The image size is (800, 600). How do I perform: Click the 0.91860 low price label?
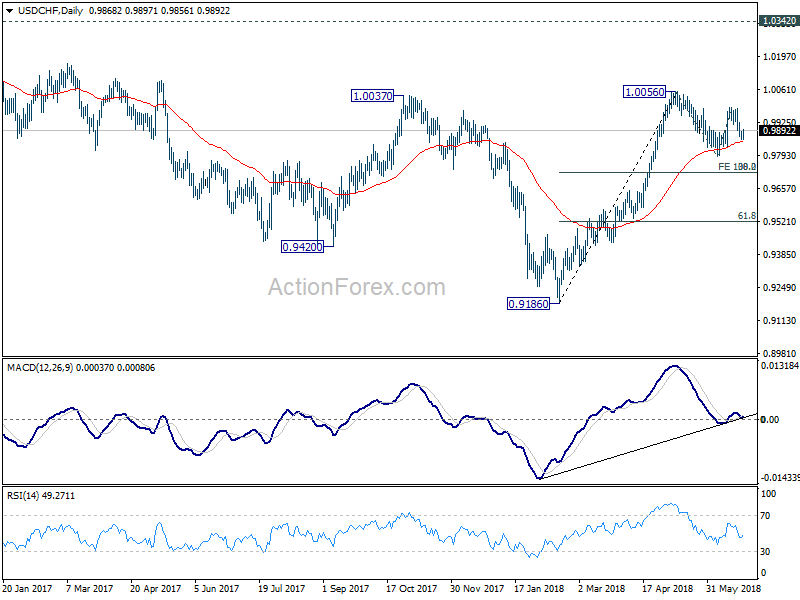point(529,304)
